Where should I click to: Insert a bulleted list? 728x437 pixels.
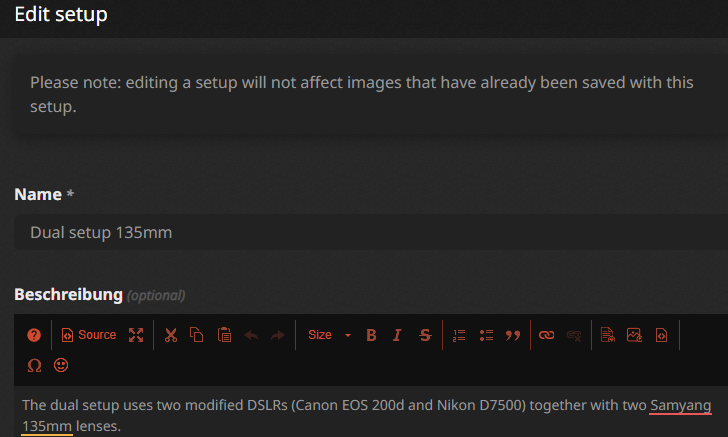(x=486, y=335)
